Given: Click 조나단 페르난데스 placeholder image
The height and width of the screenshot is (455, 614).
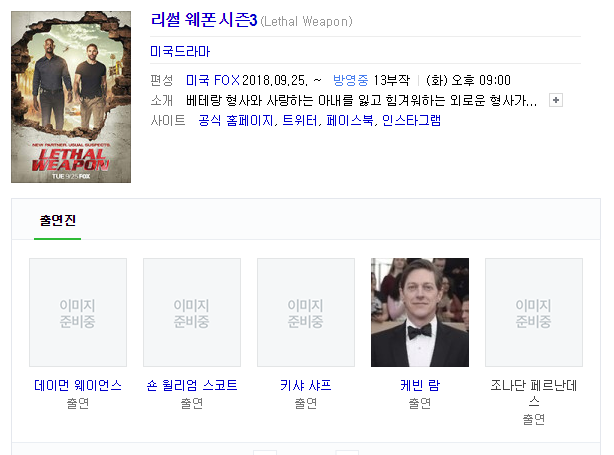Looking at the screenshot, I should click(x=534, y=312).
